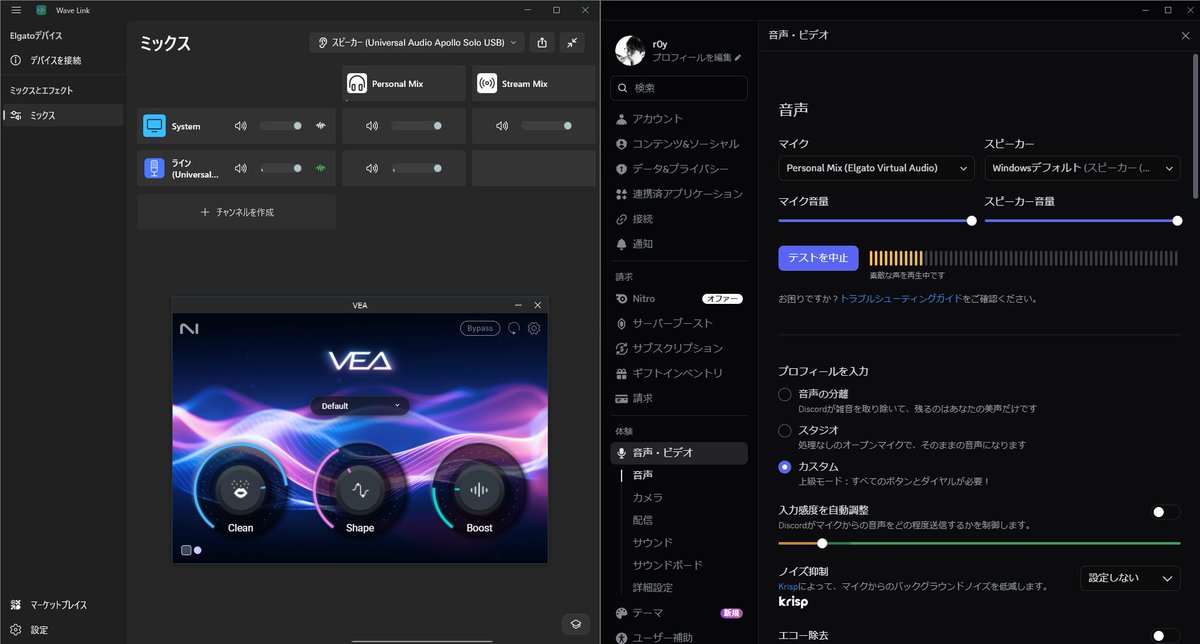The width and height of the screenshot is (1200, 644).
Task: Click the collapse view arrows icon in Wave Link
Action: point(572,42)
